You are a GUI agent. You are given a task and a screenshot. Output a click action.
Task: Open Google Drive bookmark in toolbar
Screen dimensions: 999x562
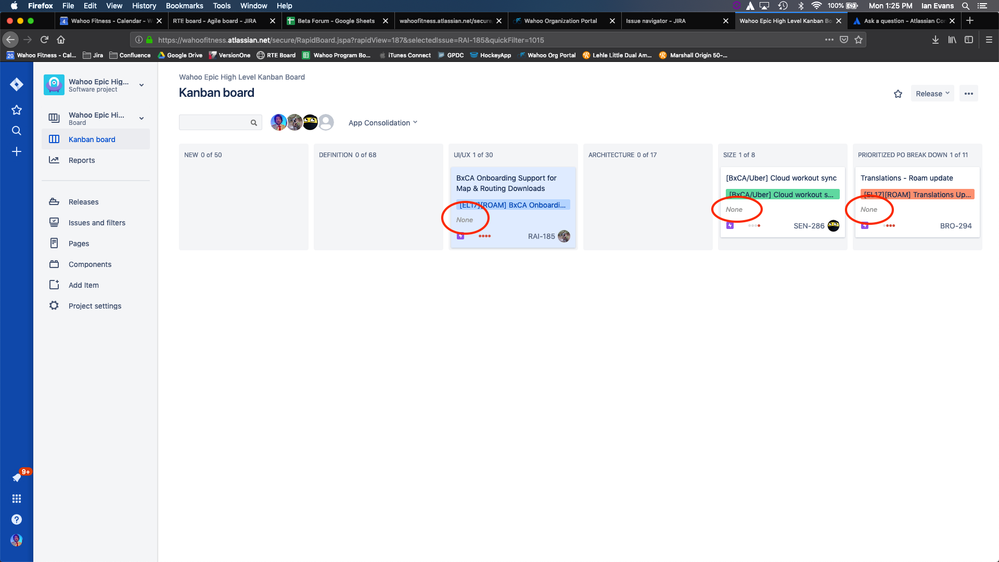pos(180,55)
